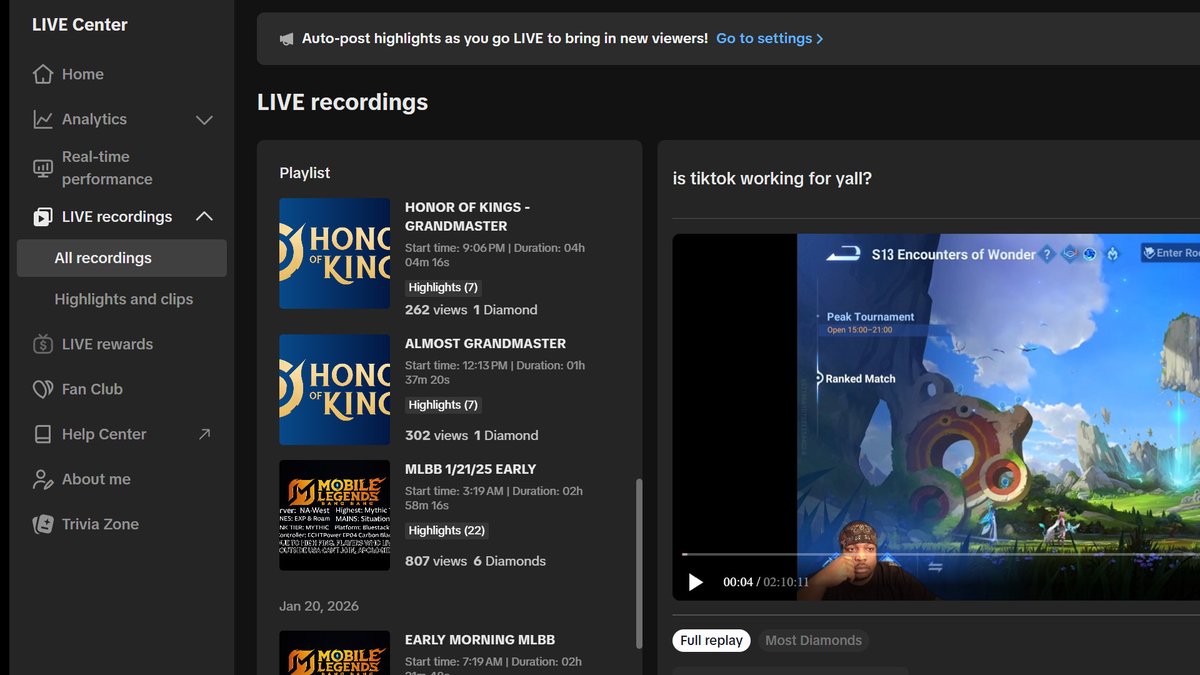Open EARLY MORNING MLBB thumbnail
The width and height of the screenshot is (1200, 675).
pyautogui.click(x=334, y=653)
